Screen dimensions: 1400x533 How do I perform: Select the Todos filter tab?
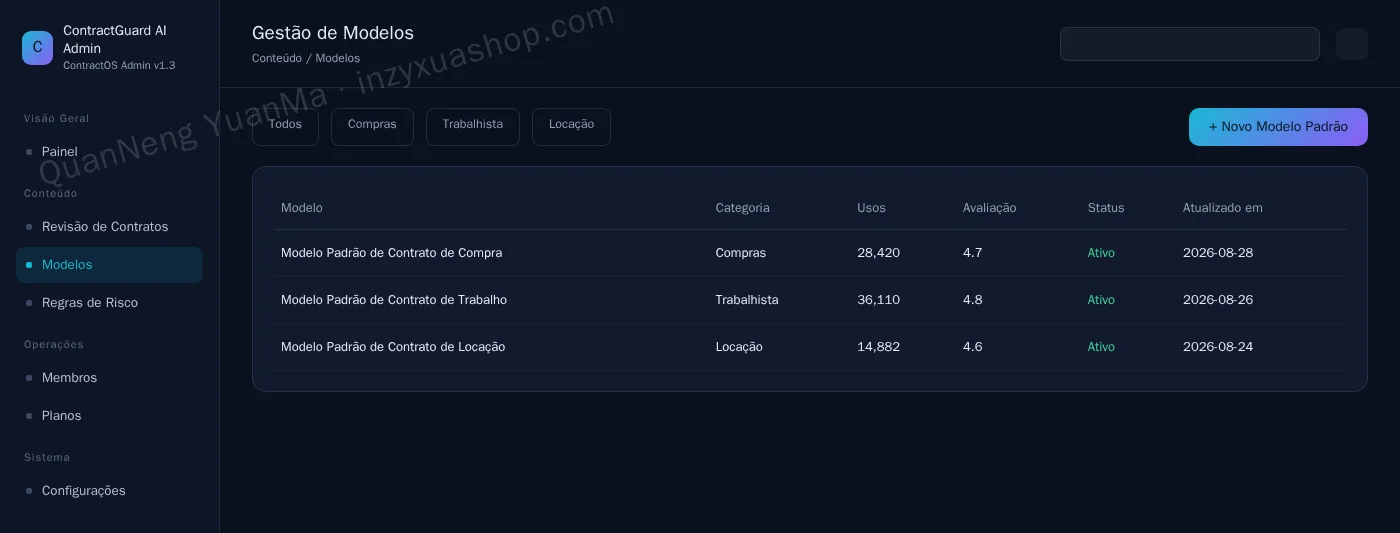(285, 127)
